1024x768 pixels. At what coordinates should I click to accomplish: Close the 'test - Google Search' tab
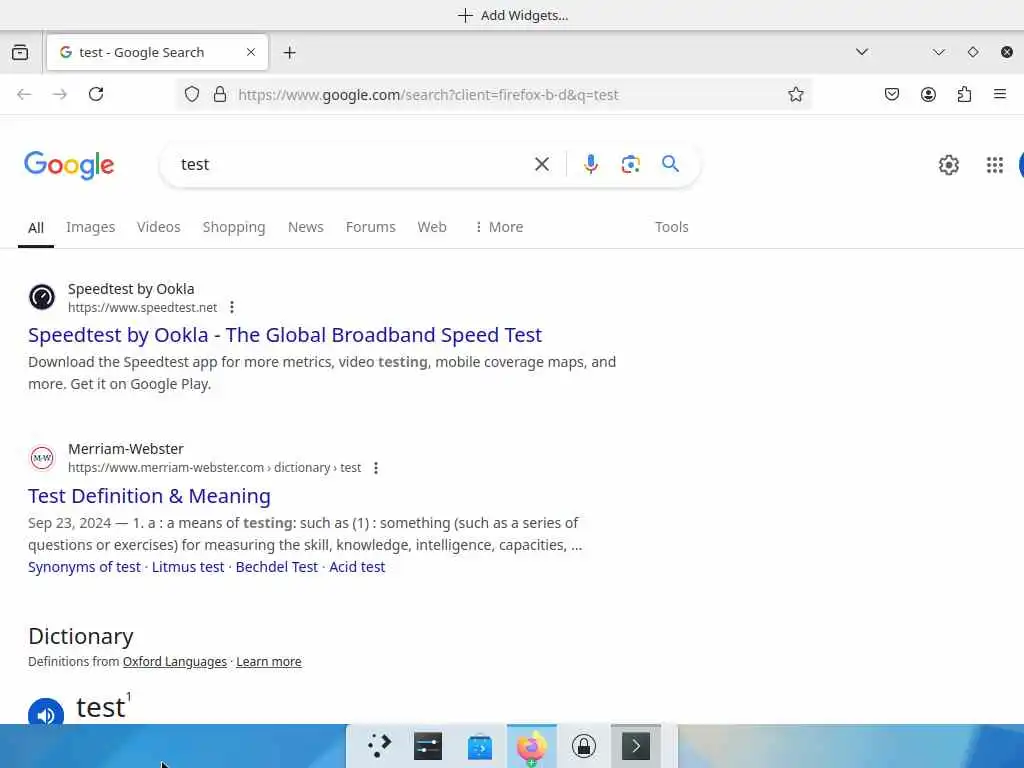(x=251, y=52)
